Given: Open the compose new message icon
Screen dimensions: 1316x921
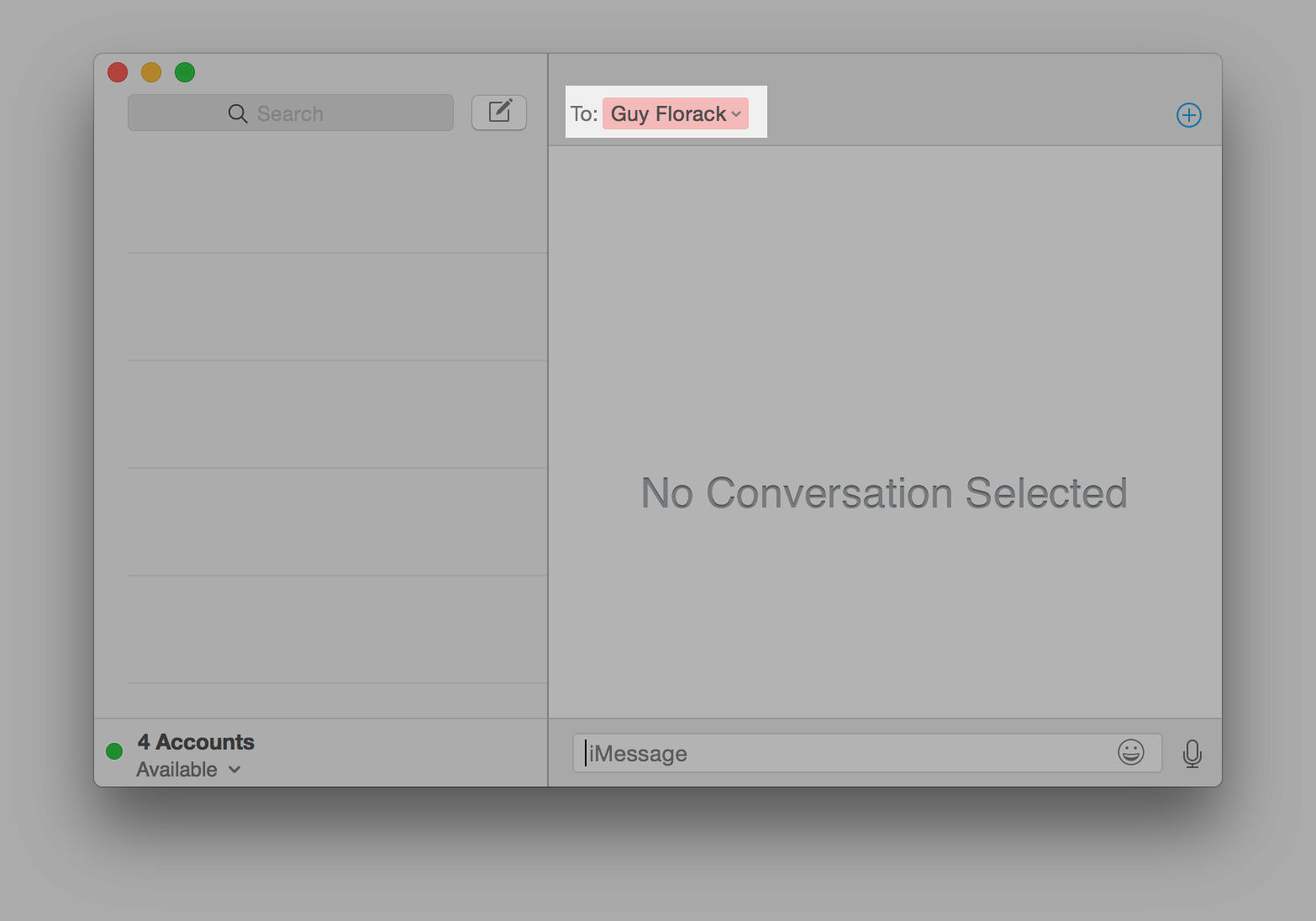Looking at the screenshot, I should coord(498,112).
